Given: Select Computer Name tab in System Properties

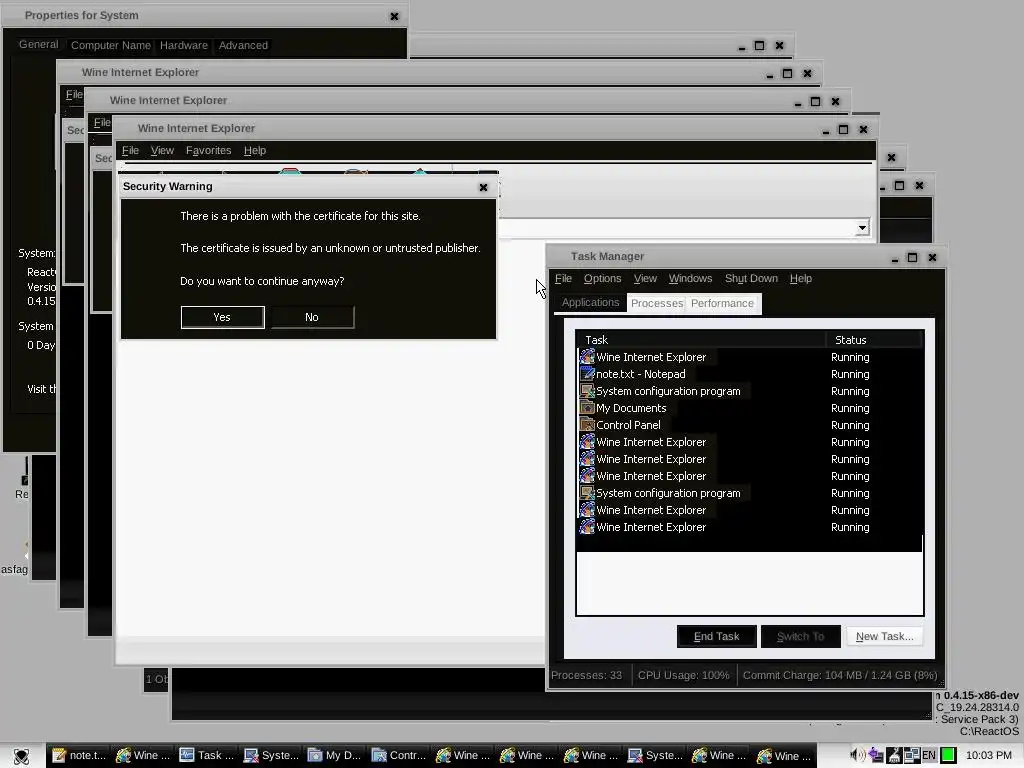Looking at the screenshot, I should 110,46.
